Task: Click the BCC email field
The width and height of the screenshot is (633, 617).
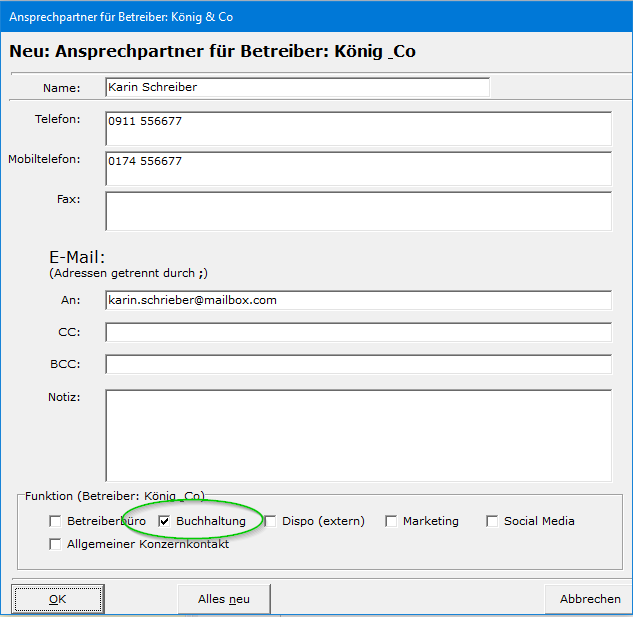Action: [357, 364]
